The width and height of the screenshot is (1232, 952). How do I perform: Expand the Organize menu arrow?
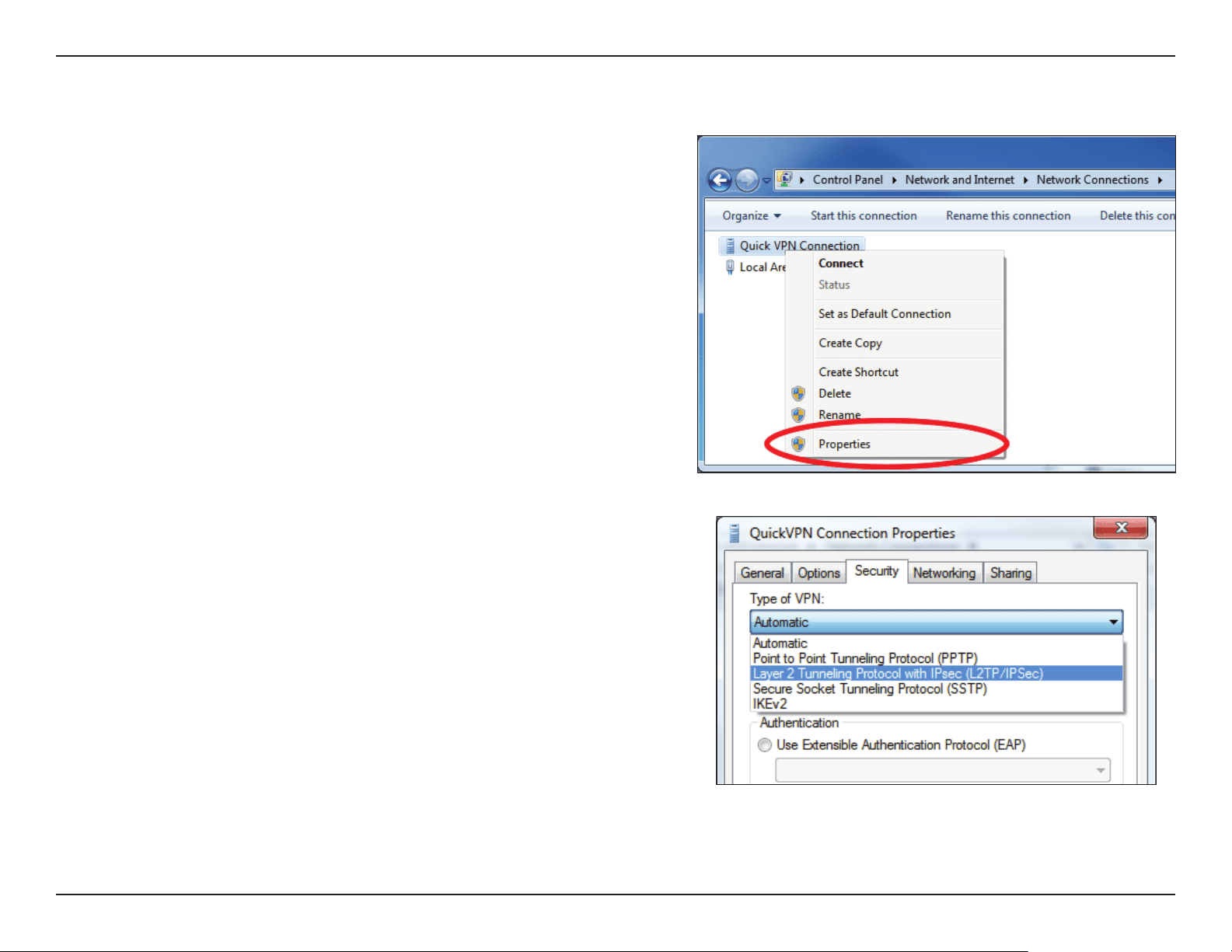pyautogui.click(x=777, y=216)
